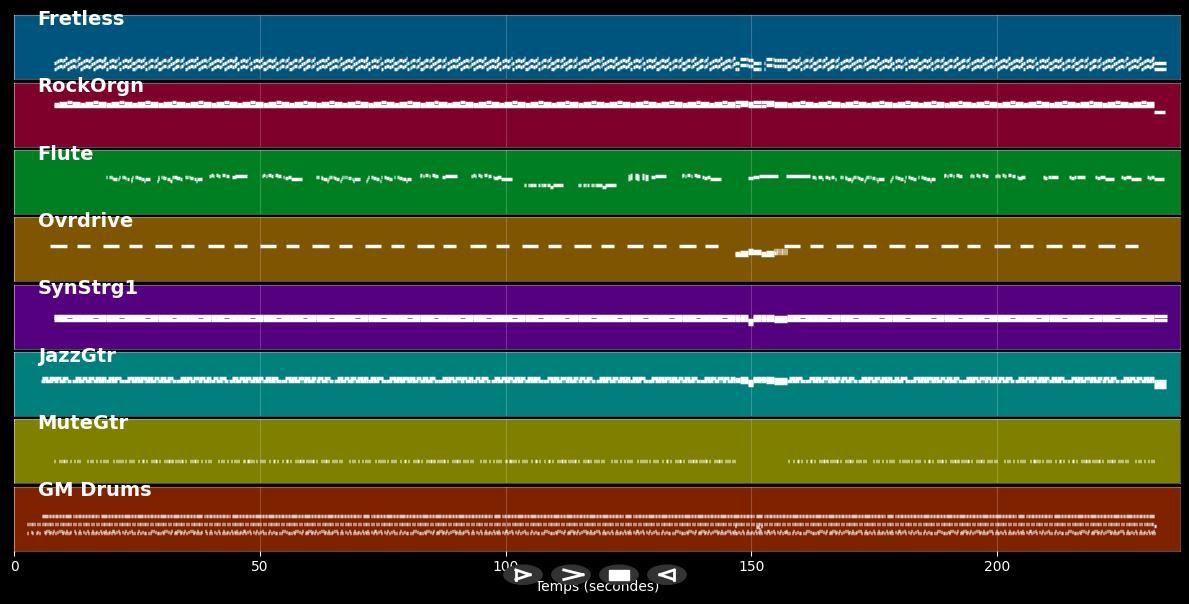This screenshot has height=604, width=1189.
Task: Click the 50 seconds timeline mark
Action: click(260, 566)
